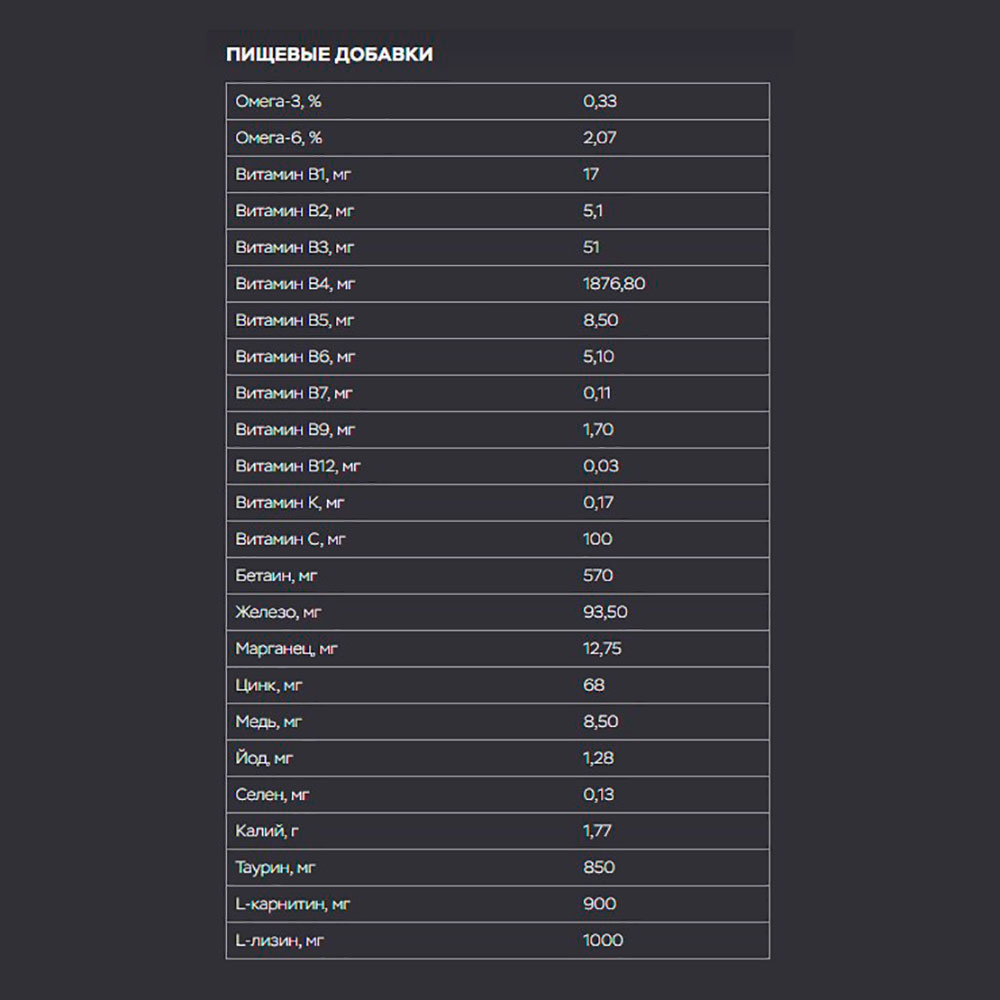Select the Железо value 93,50
The width and height of the screenshot is (1000, 1000).
pyautogui.click(x=605, y=612)
